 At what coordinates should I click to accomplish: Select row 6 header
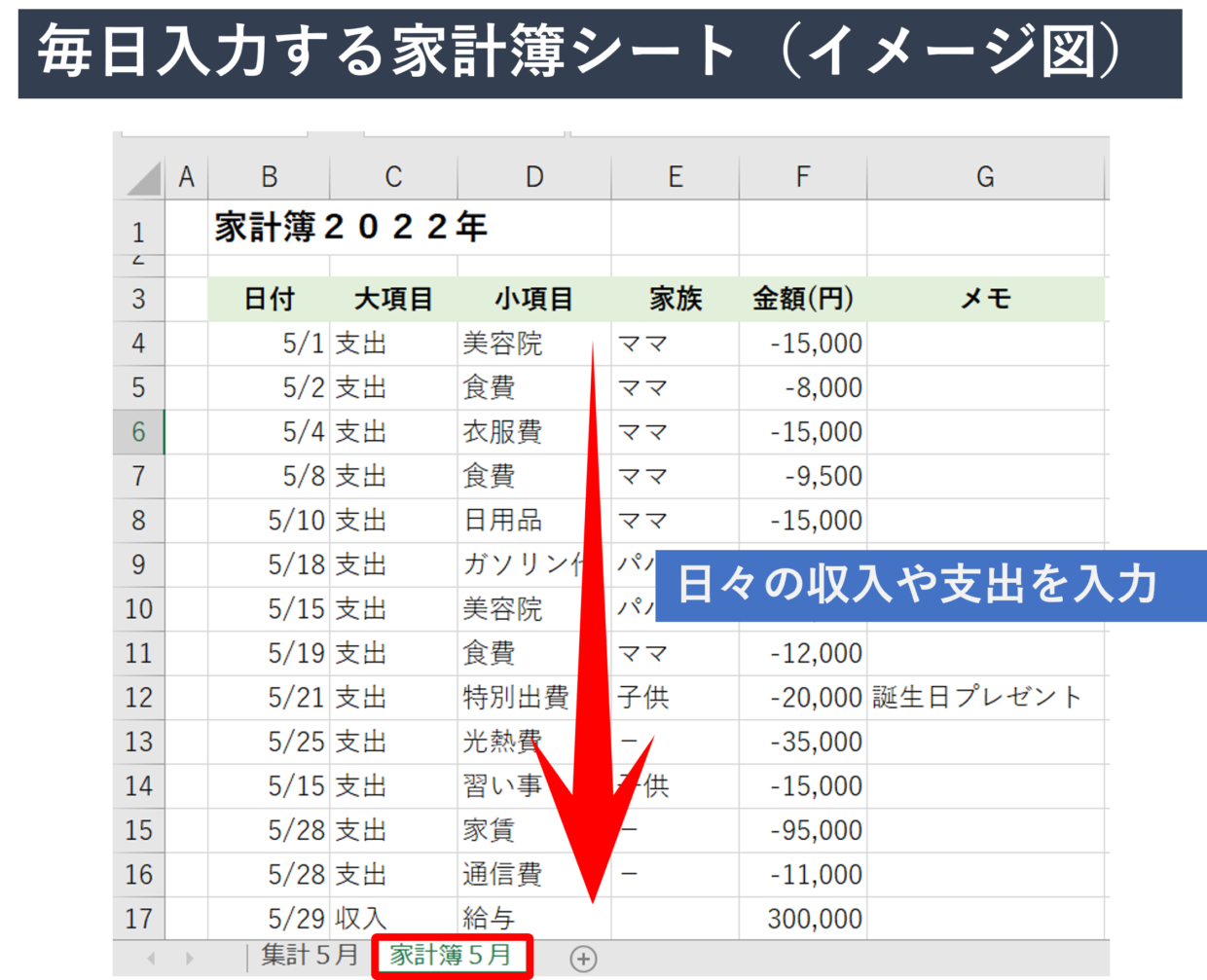coord(138,432)
